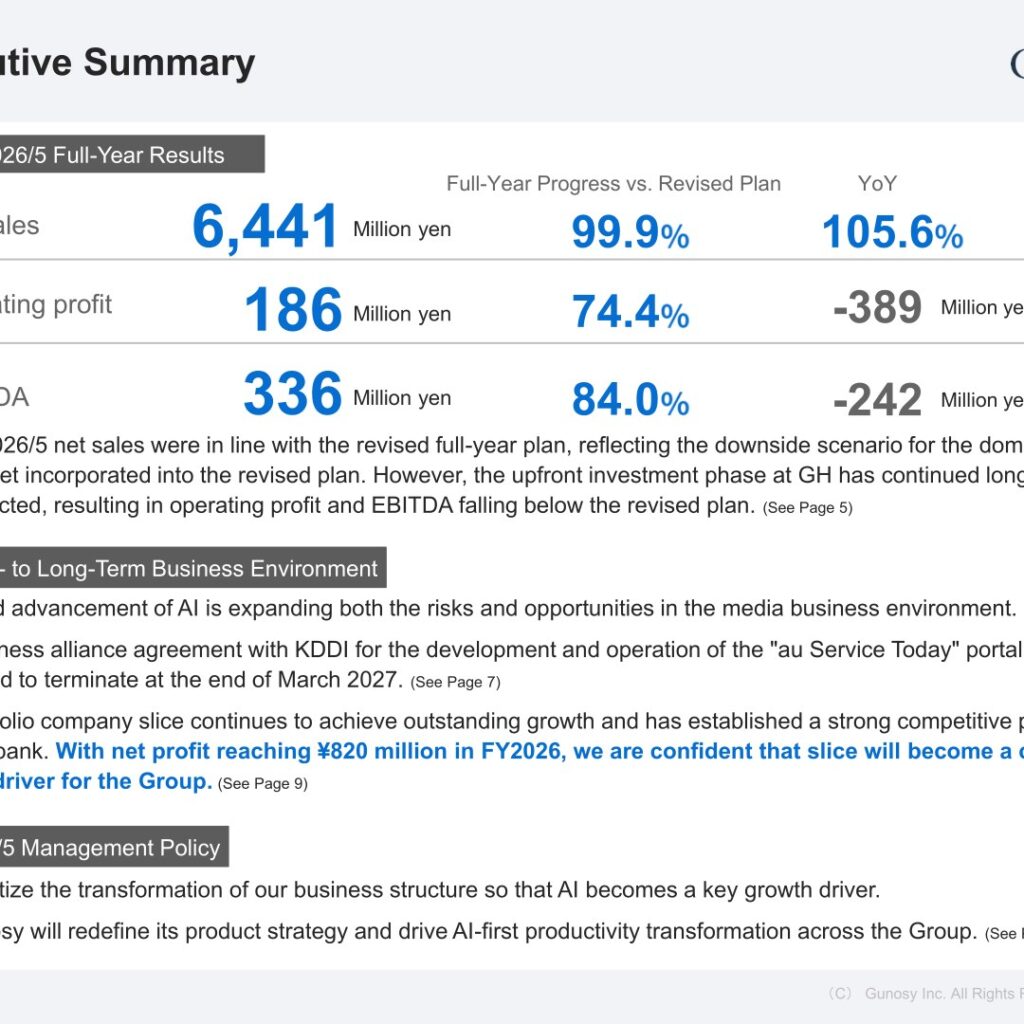Click the "105.6%" YoY value
1024x1024 pixels.
tap(892, 232)
